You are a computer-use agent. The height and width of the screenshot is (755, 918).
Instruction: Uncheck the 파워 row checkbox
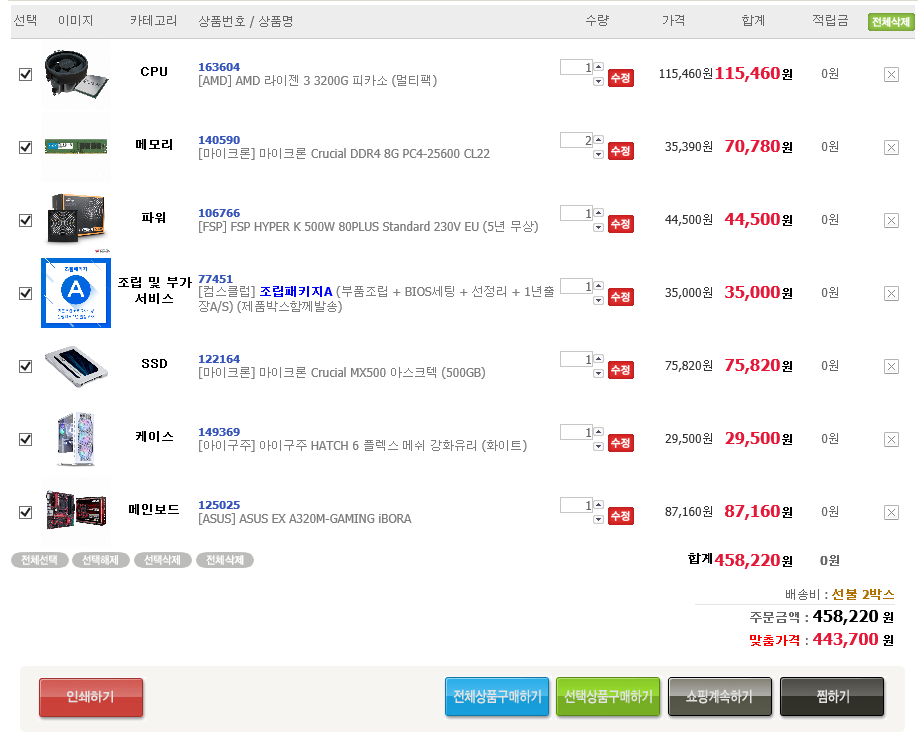pos(25,221)
